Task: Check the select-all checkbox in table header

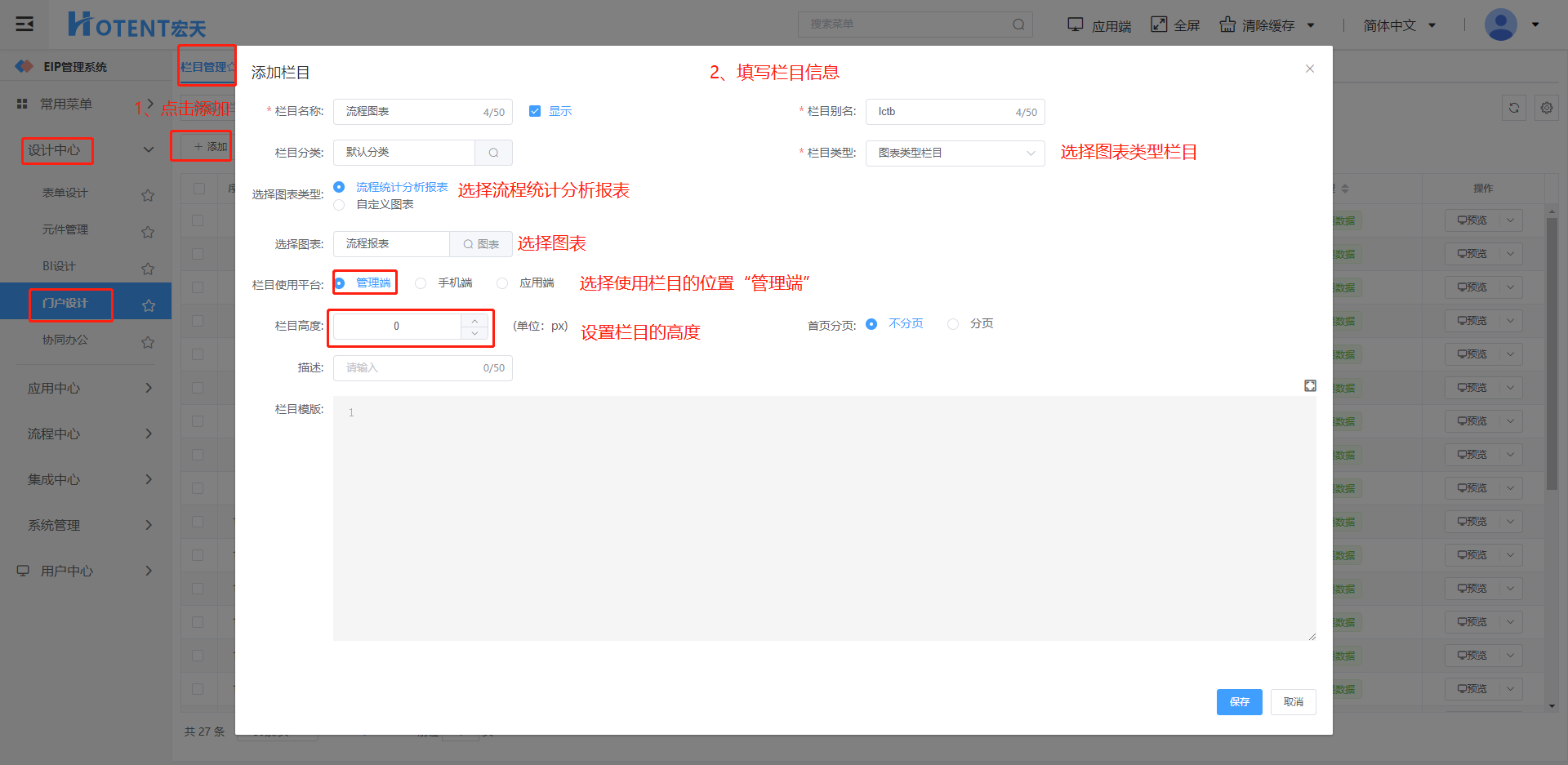Action: (x=198, y=188)
